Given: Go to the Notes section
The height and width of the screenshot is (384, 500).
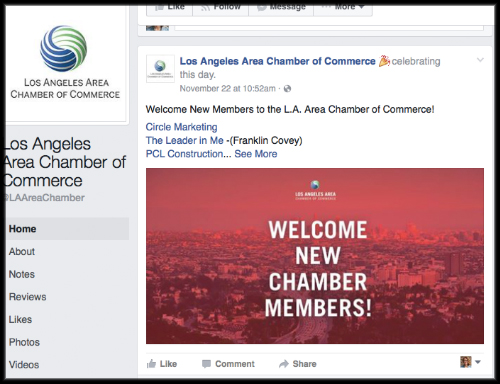Looking at the screenshot, I should (x=22, y=274).
